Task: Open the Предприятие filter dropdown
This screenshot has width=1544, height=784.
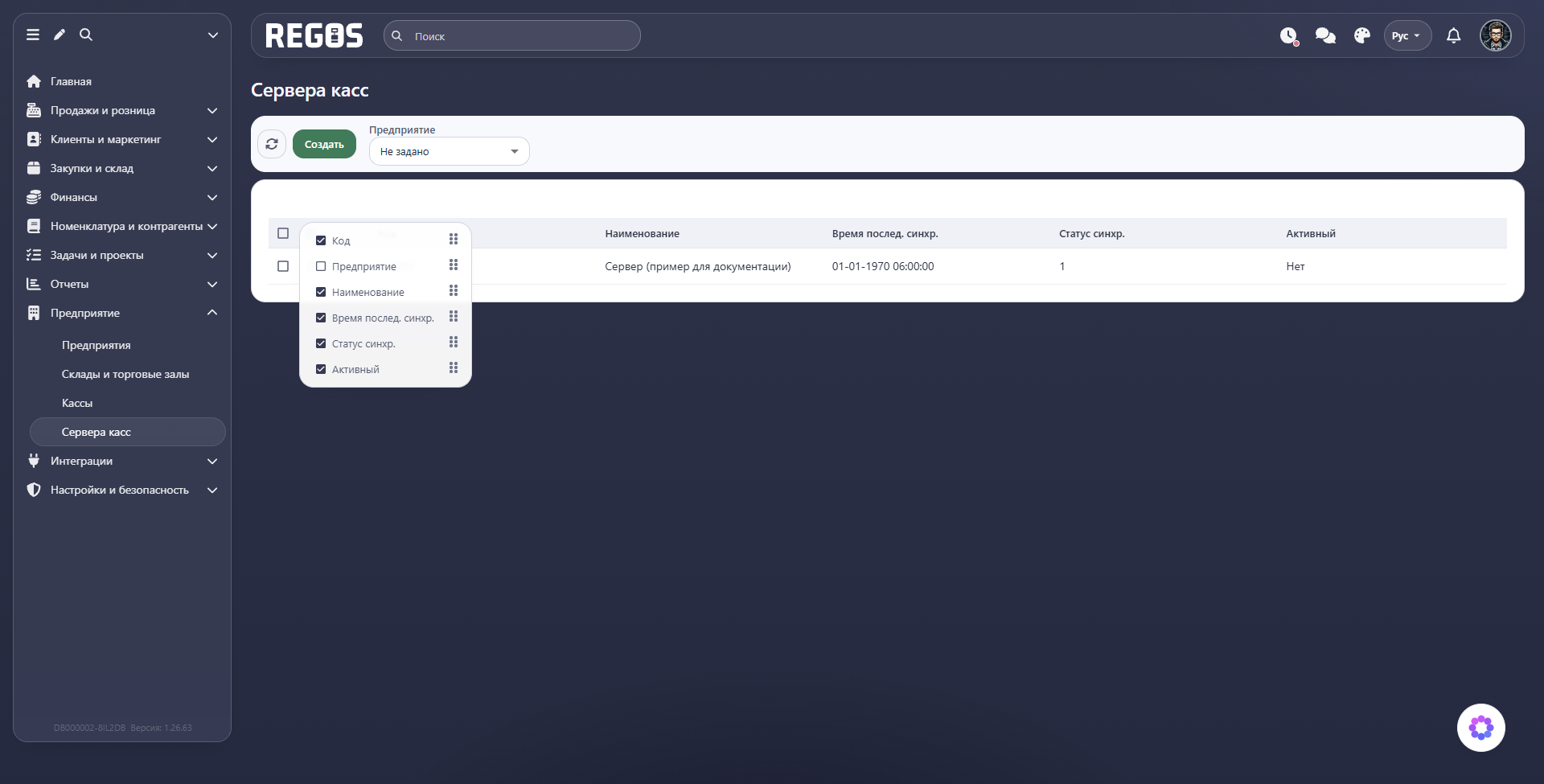Action: [x=449, y=151]
